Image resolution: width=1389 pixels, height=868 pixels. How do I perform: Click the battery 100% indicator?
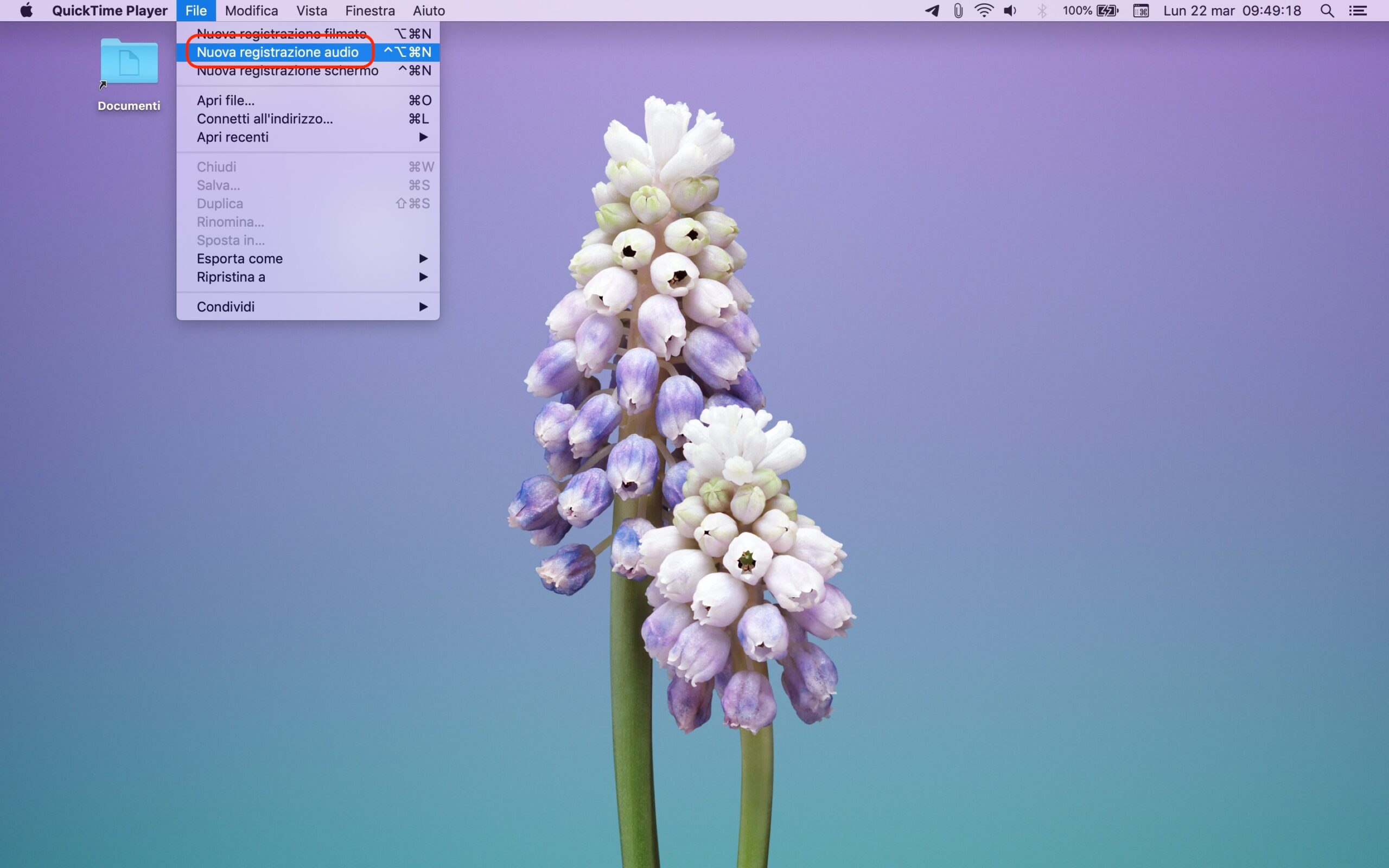[1090, 10]
